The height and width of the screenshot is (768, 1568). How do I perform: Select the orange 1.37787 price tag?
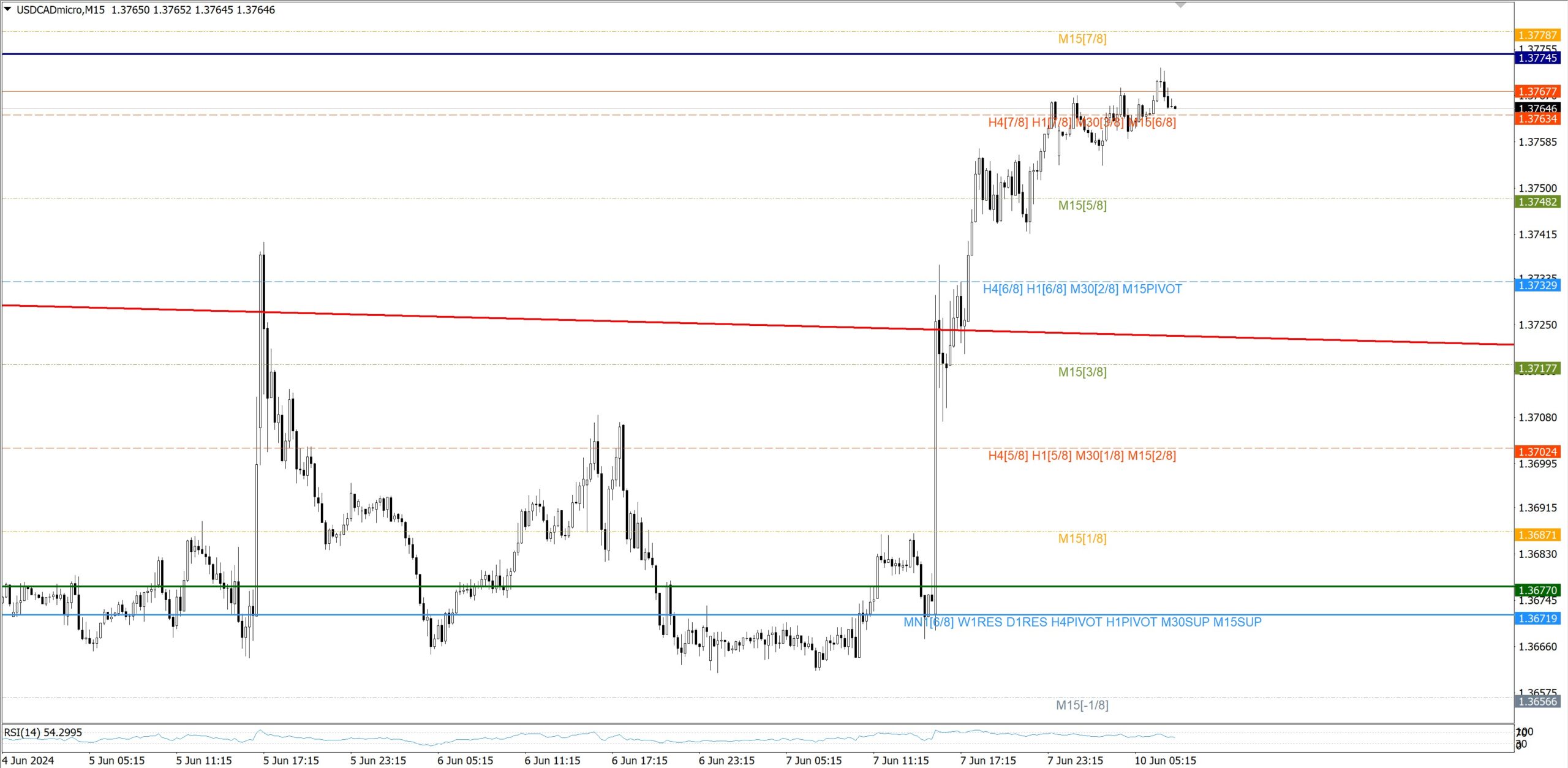point(1537,35)
